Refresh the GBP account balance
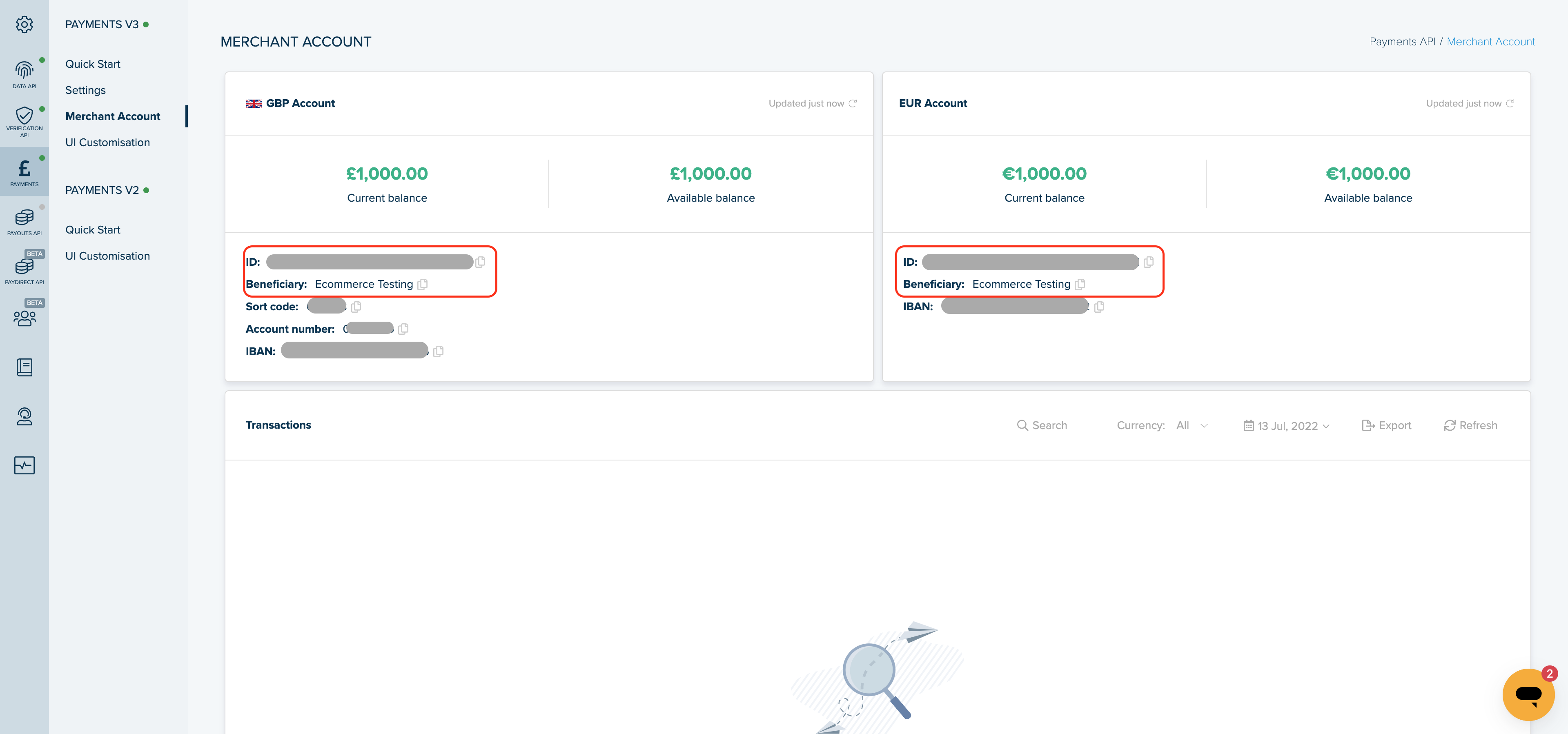Viewport: 1568px width, 734px height. [x=853, y=103]
